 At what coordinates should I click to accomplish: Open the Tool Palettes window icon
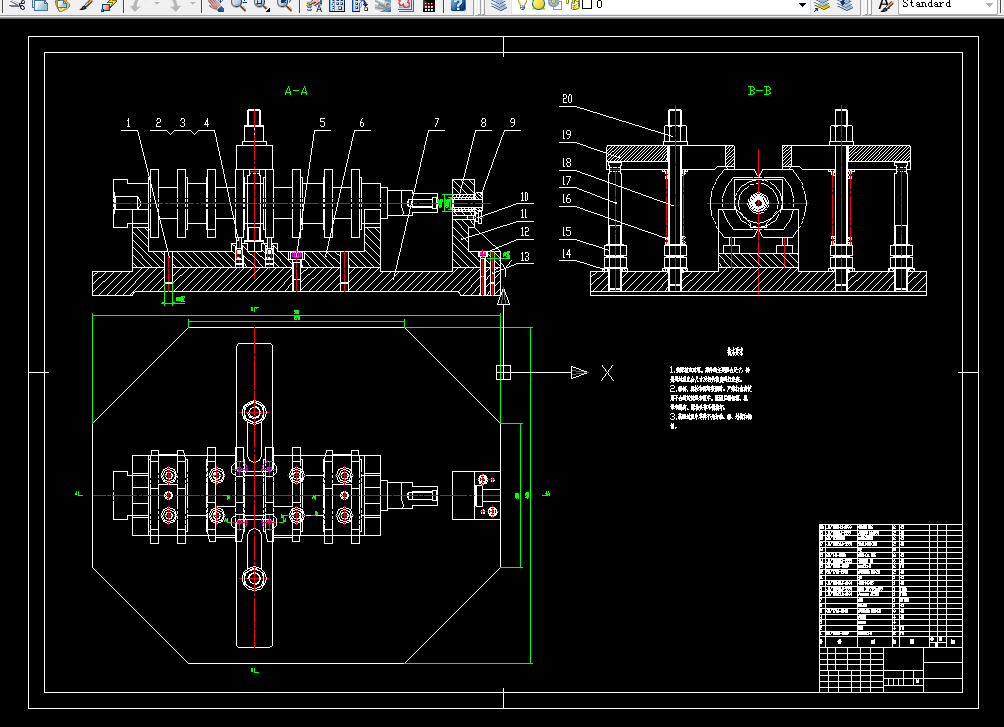[360, 5]
